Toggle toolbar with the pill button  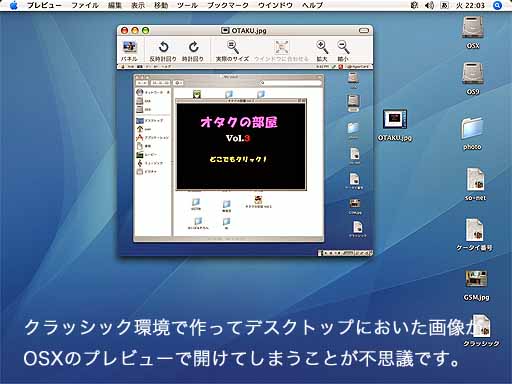[x=364, y=31]
